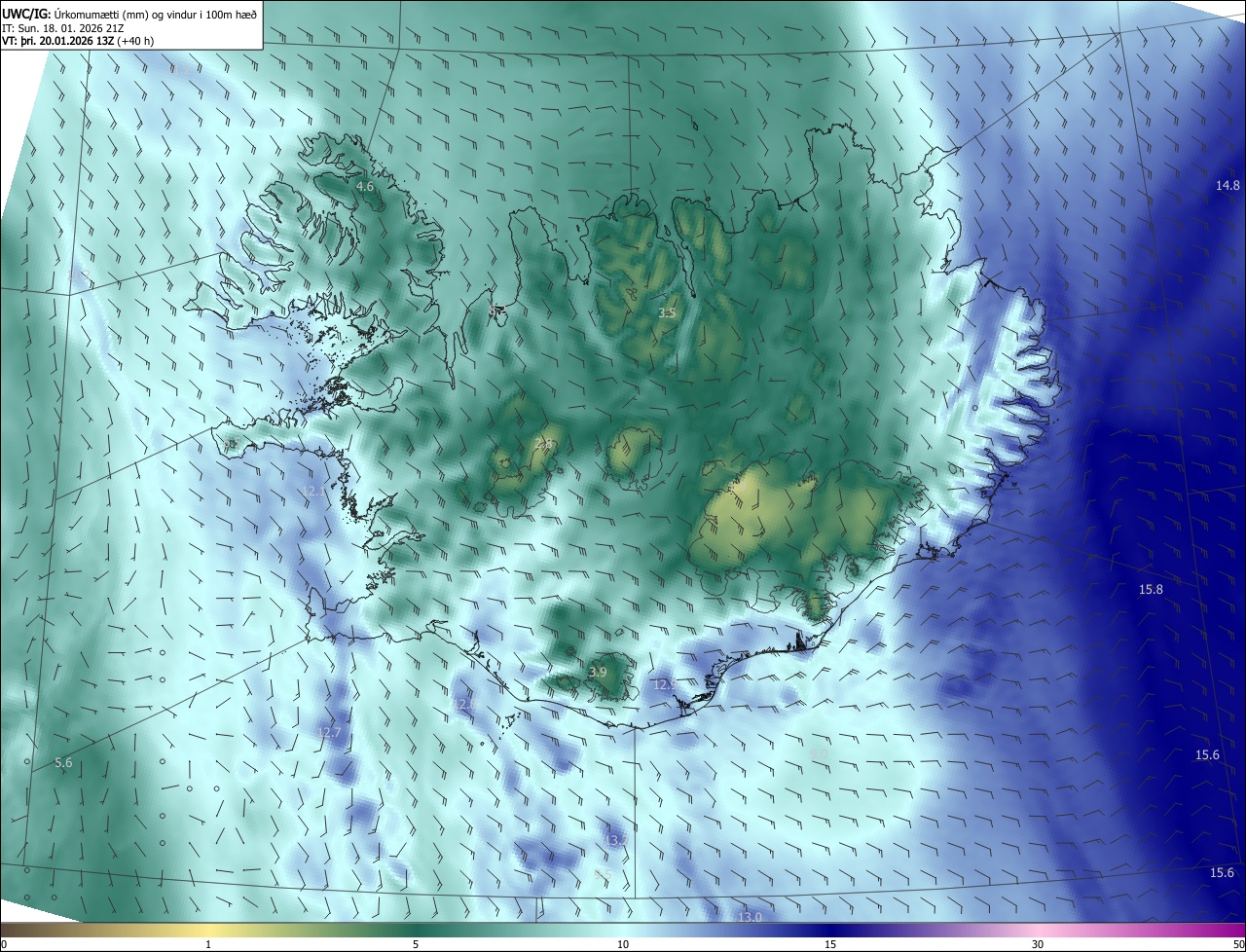The image size is (1246, 952).
Task: Click the 1 tick on the color scale
Action: pyautogui.click(x=208, y=945)
